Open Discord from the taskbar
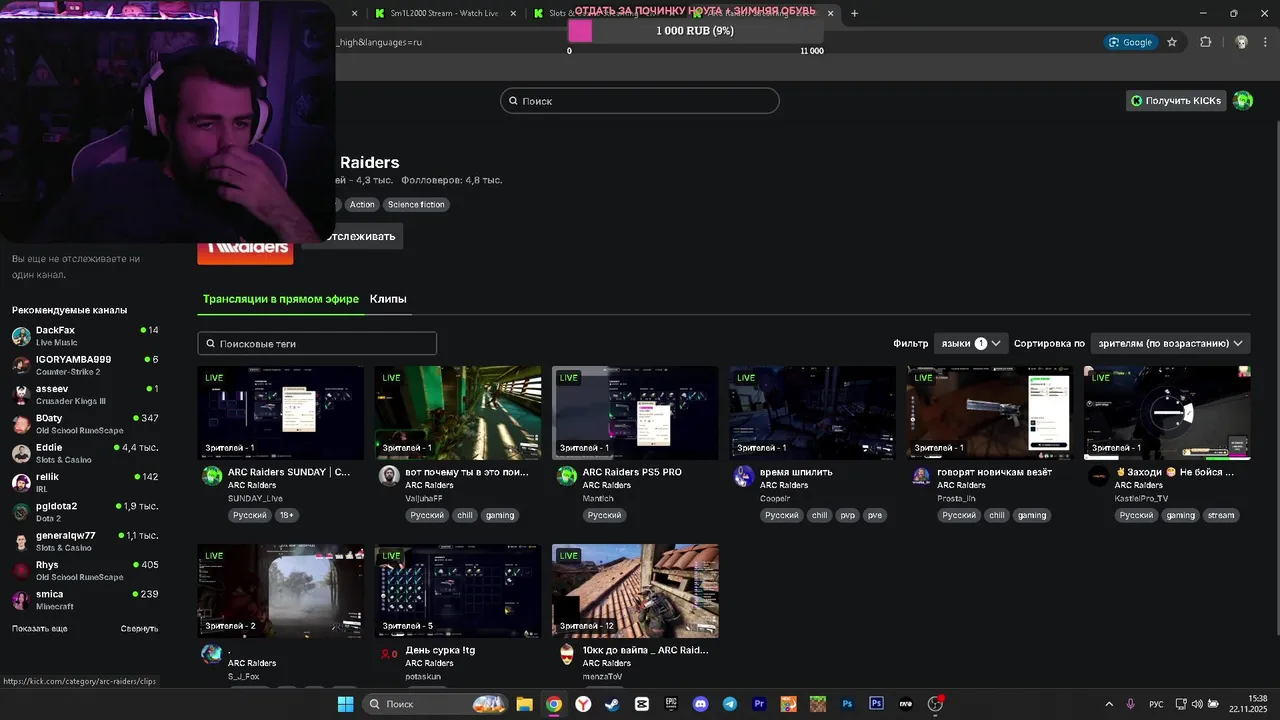This screenshot has width=1280, height=720. point(700,704)
